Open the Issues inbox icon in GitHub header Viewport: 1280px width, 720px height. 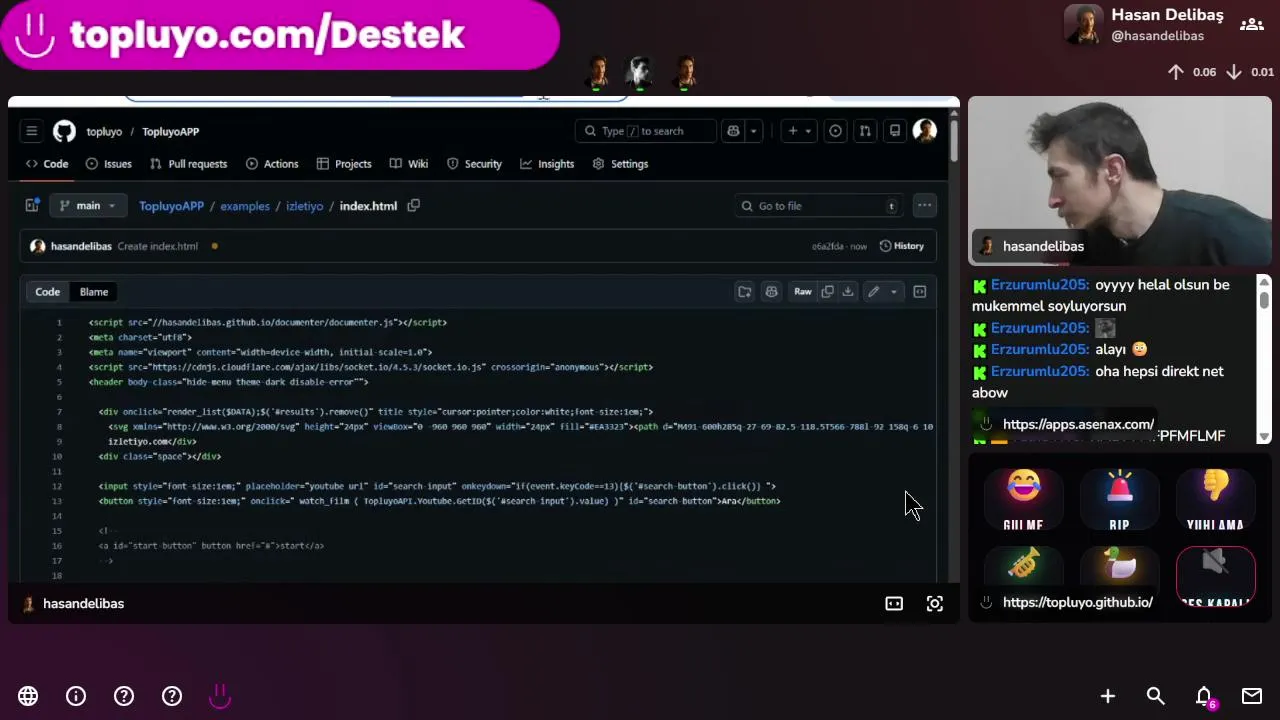coord(835,131)
